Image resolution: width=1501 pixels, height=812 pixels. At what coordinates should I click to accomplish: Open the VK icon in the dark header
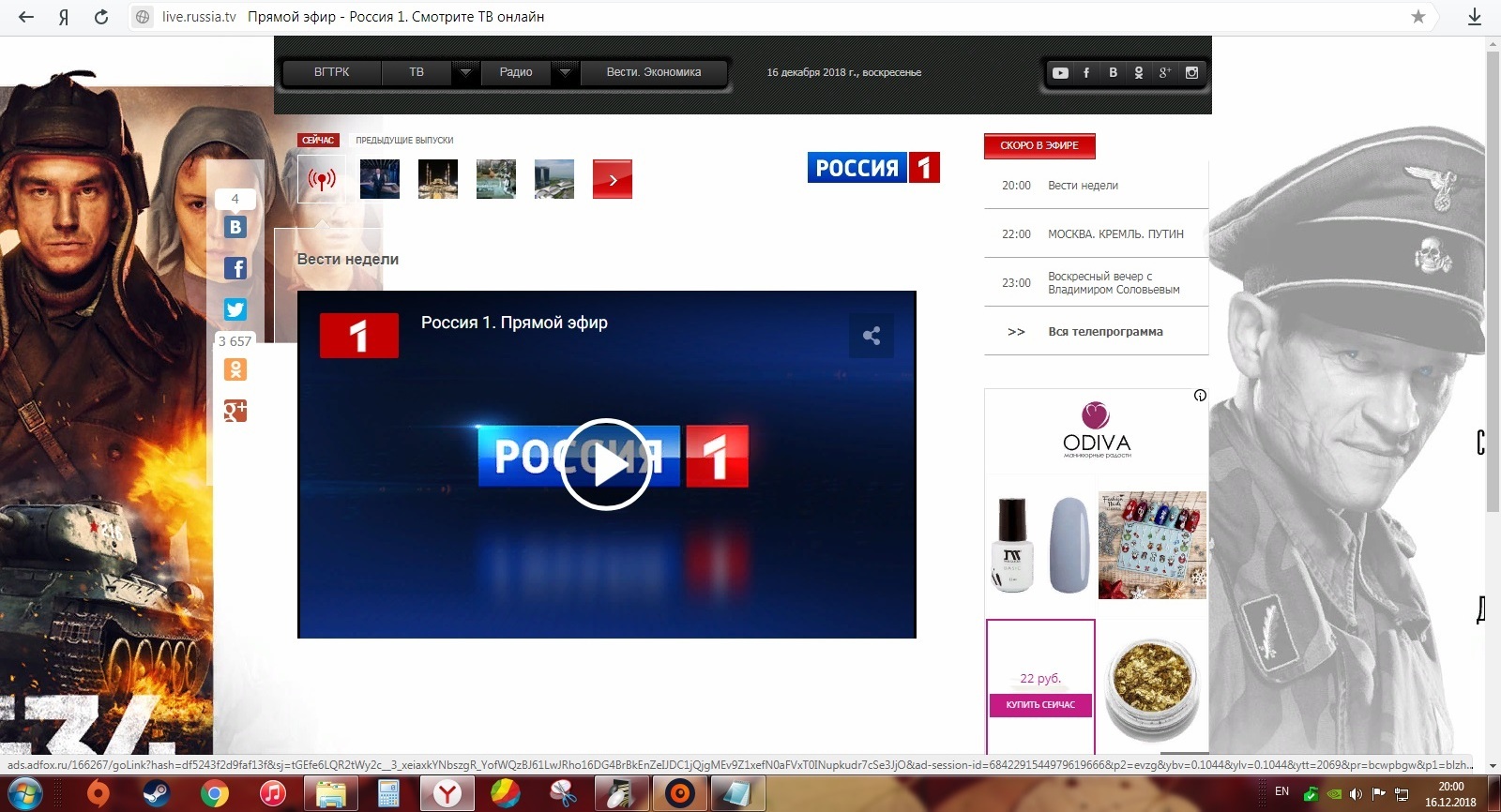[1113, 72]
